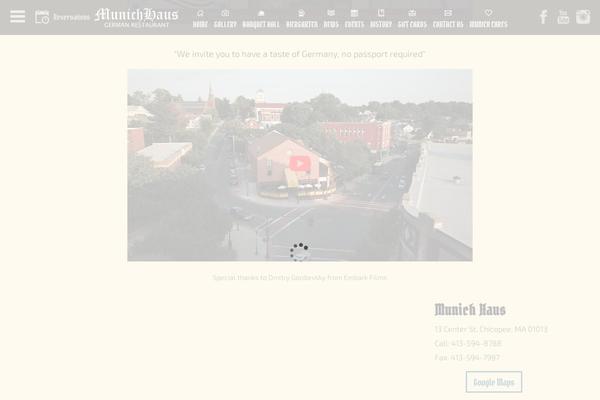Open the Instagram profile icon
Image resolution: width=600 pixels, height=400 pixels.
pyautogui.click(x=583, y=17)
